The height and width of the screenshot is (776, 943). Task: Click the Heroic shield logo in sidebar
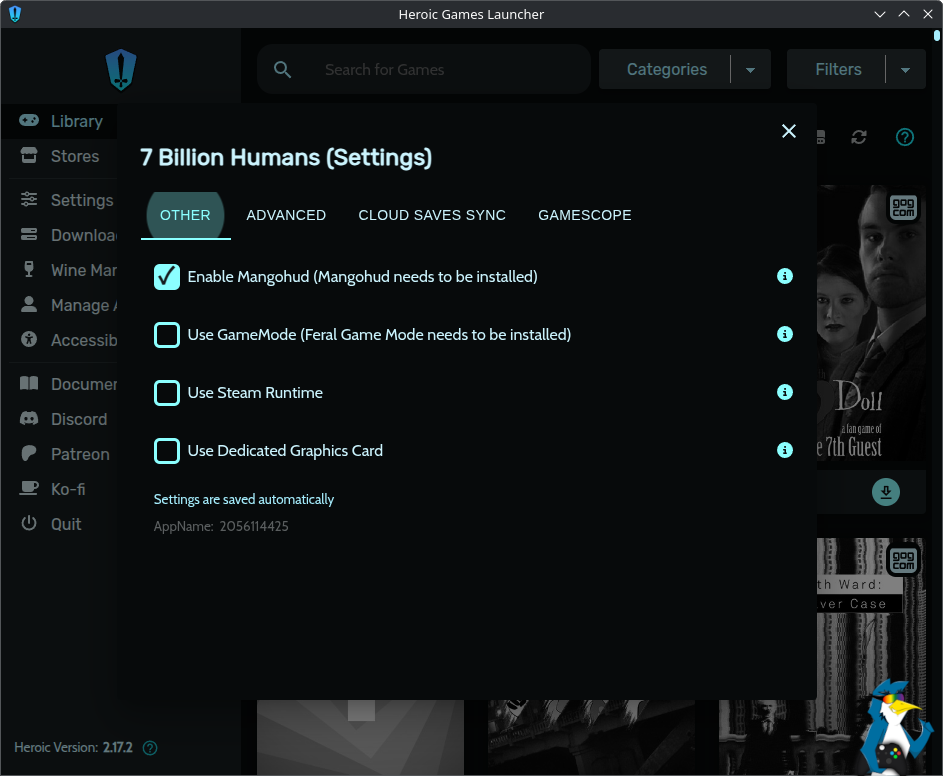tap(121, 70)
